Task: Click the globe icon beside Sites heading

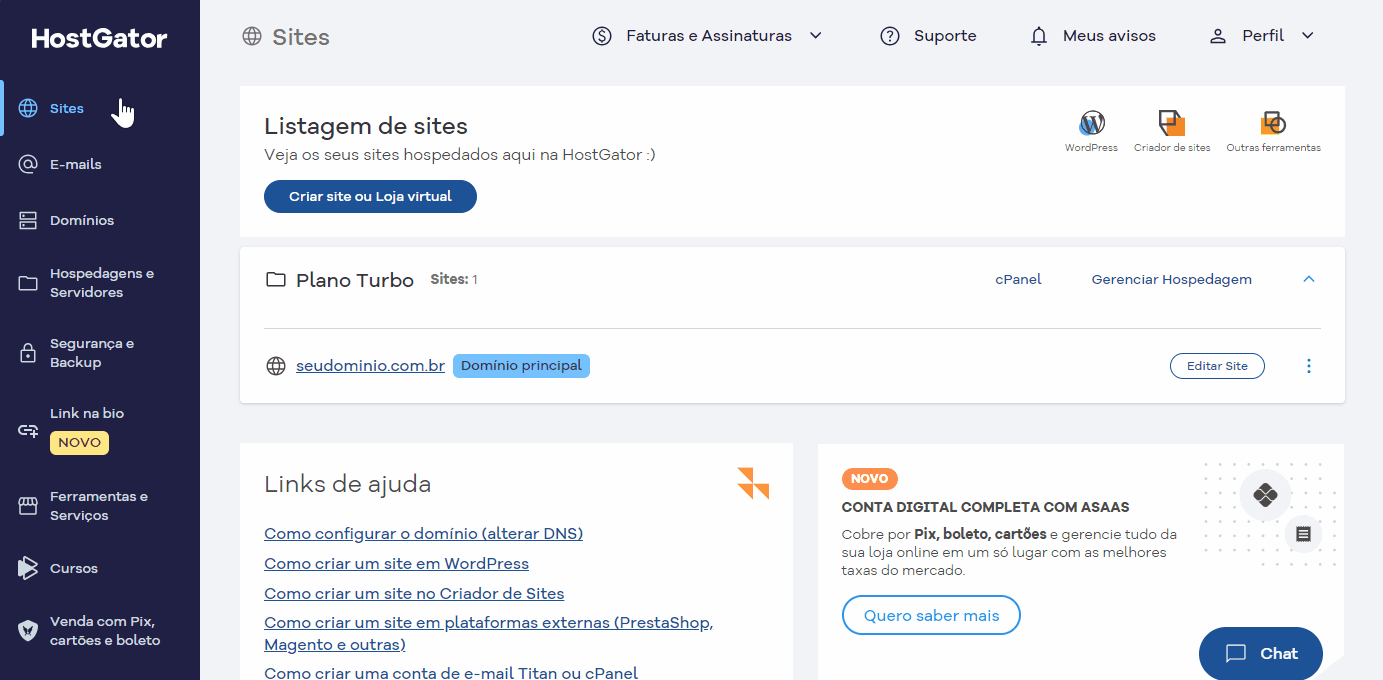Action: [x=252, y=36]
